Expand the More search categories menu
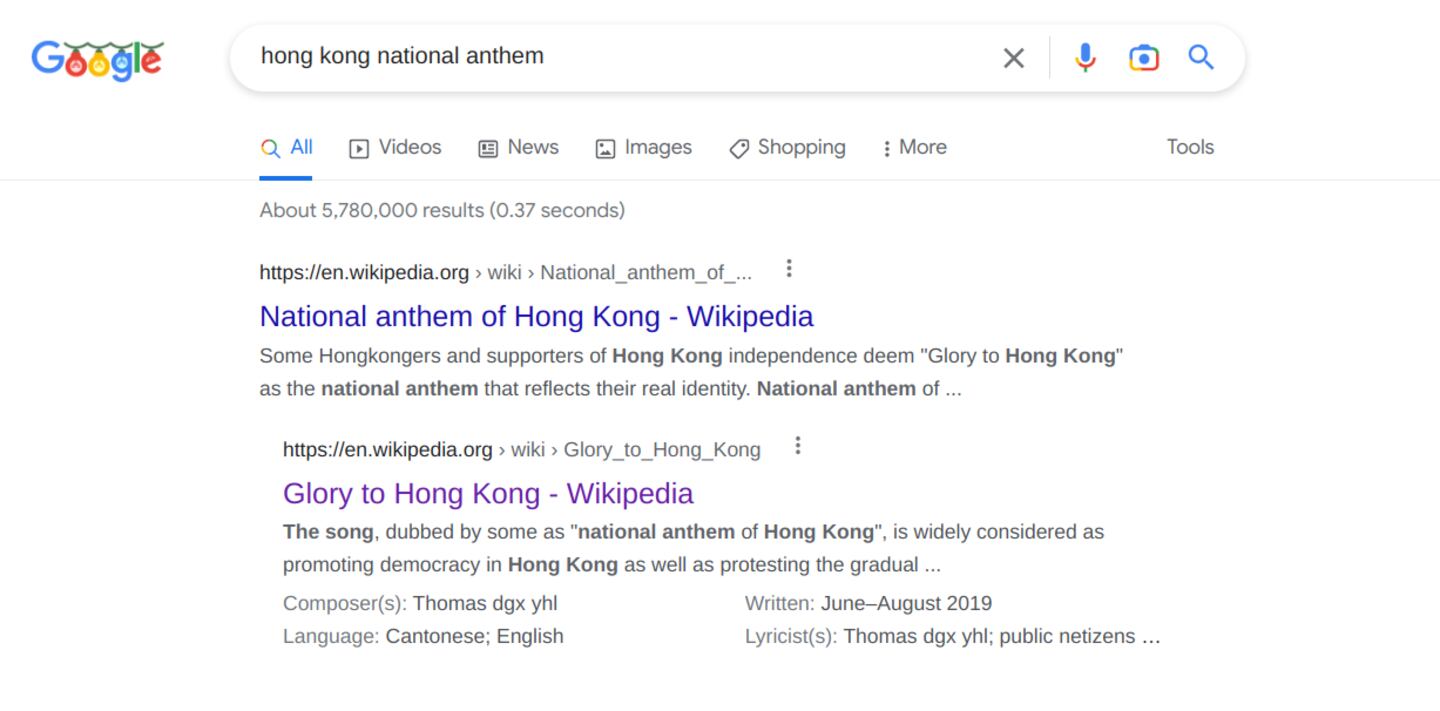 point(913,148)
